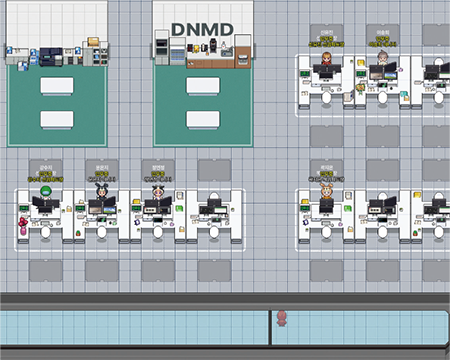Click the pink character in the blue corridor
The image size is (450, 360).
pos(282,318)
